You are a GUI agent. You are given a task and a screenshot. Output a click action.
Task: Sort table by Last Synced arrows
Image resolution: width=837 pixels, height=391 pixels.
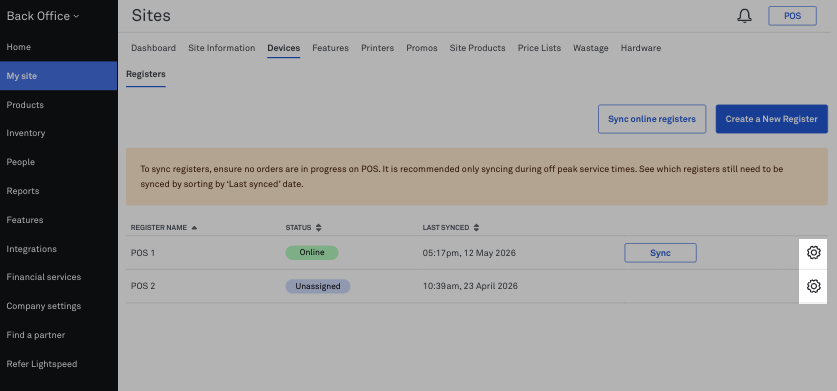476,228
